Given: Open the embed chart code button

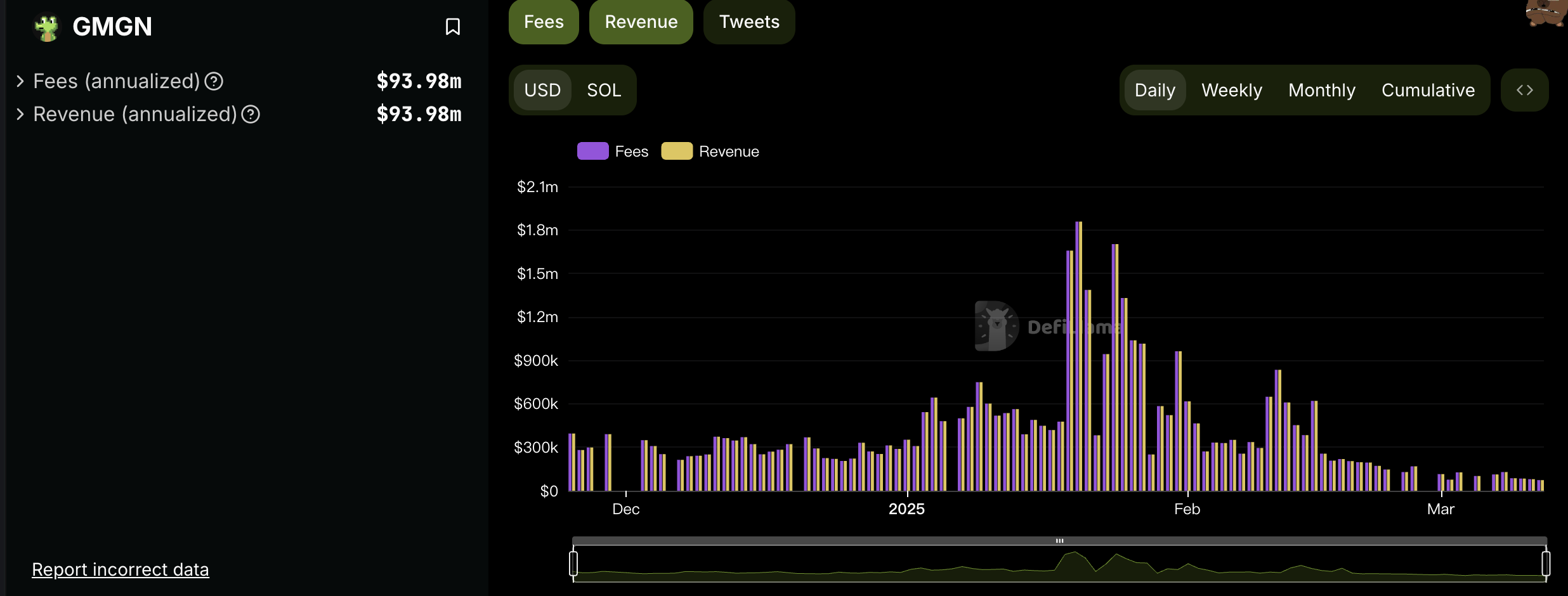Looking at the screenshot, I should [1524, 90].
